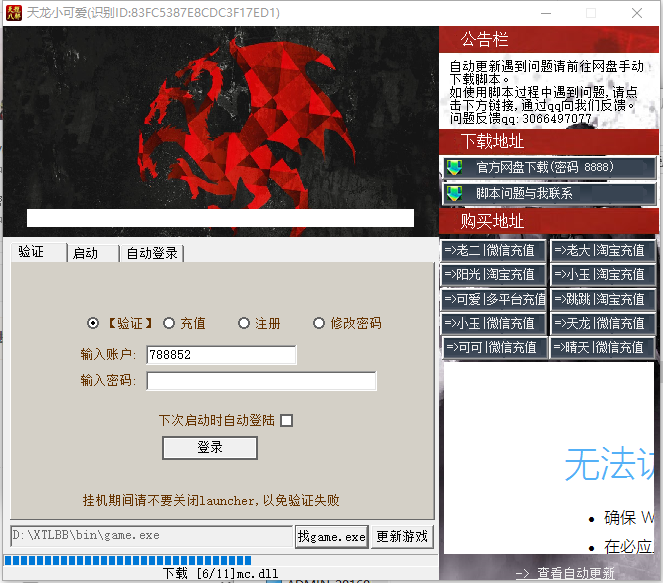Click the download icon beside 官方网盘下载
This screenshot has width=663, height=583.
pos(455,167)
